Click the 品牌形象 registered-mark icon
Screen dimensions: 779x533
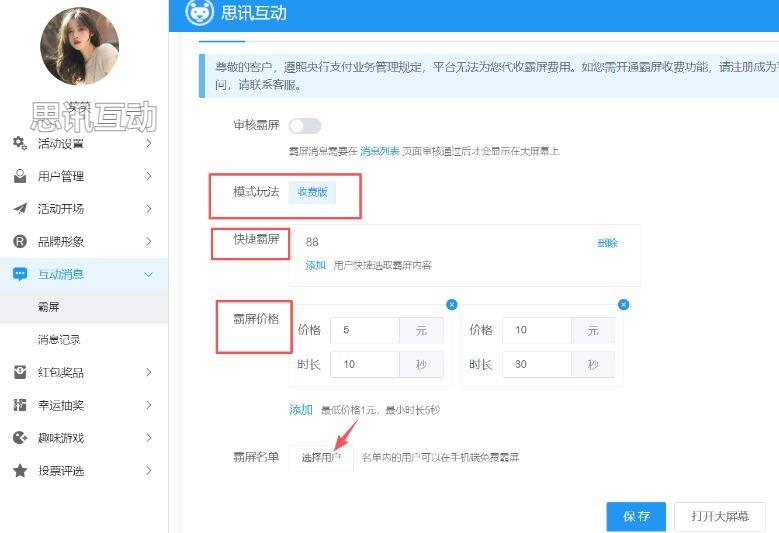19,241
